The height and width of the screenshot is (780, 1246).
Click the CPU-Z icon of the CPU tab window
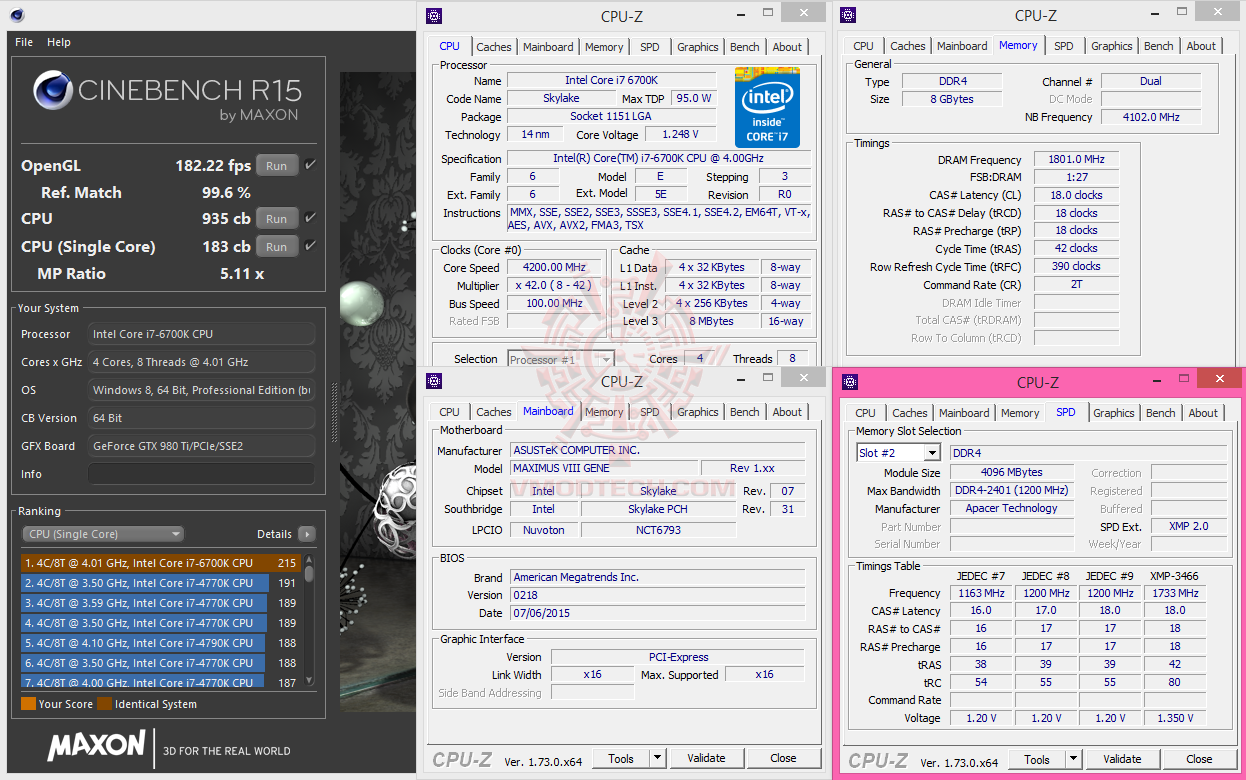433,15
